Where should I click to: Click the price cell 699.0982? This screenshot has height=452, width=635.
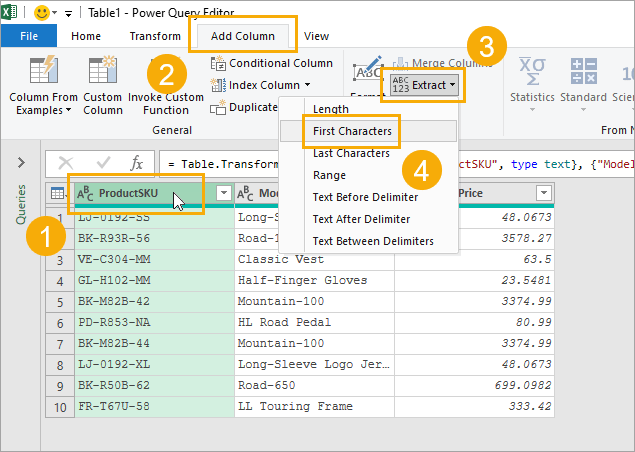tap(474, 386)
